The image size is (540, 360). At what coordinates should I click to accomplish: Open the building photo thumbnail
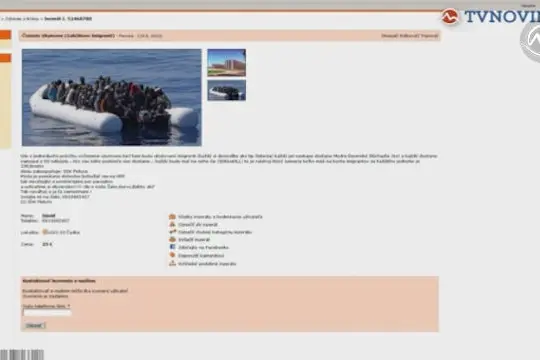[x=227, y=63]
